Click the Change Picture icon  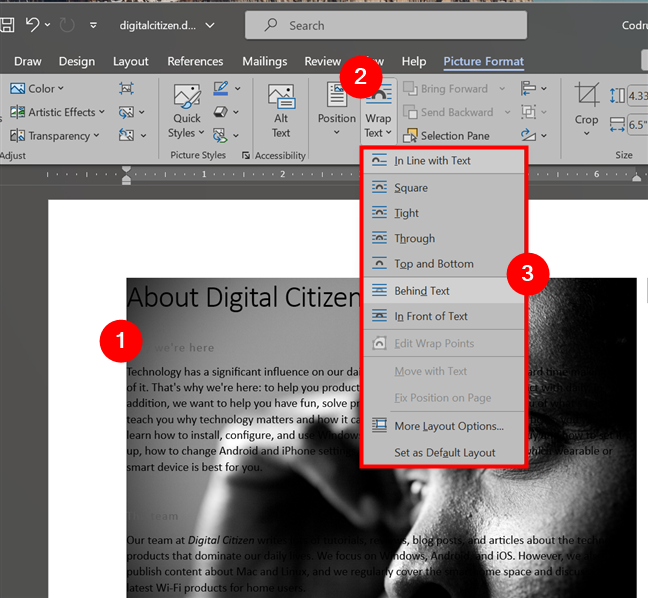click(x=126, y=112)
